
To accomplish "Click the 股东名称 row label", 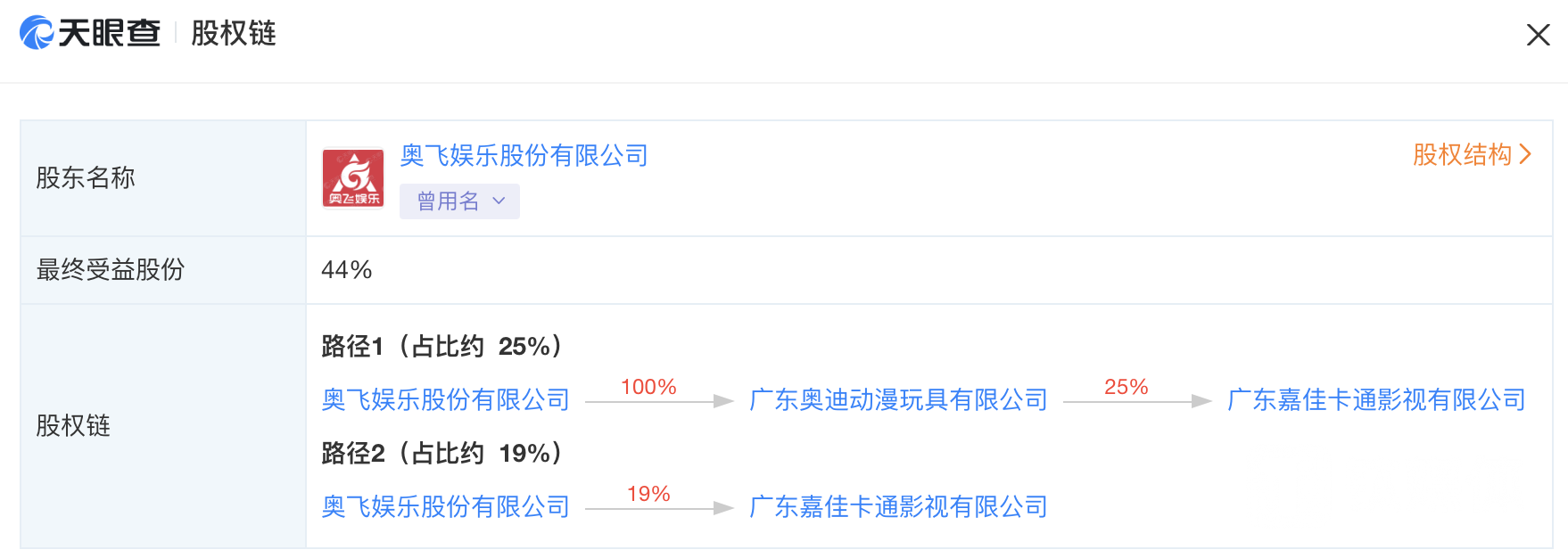I will pos(86,178).
